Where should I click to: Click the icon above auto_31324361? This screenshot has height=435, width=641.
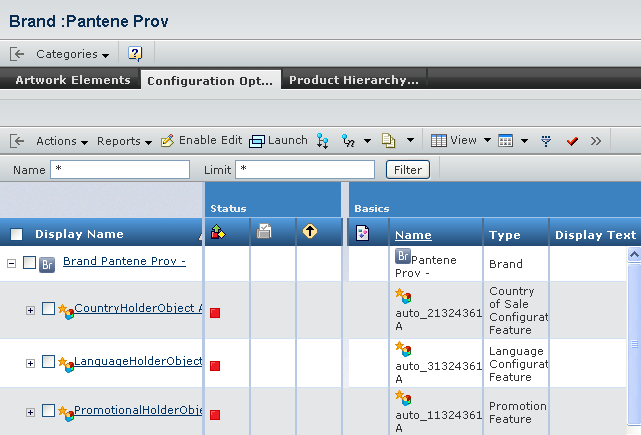(403, 349)
